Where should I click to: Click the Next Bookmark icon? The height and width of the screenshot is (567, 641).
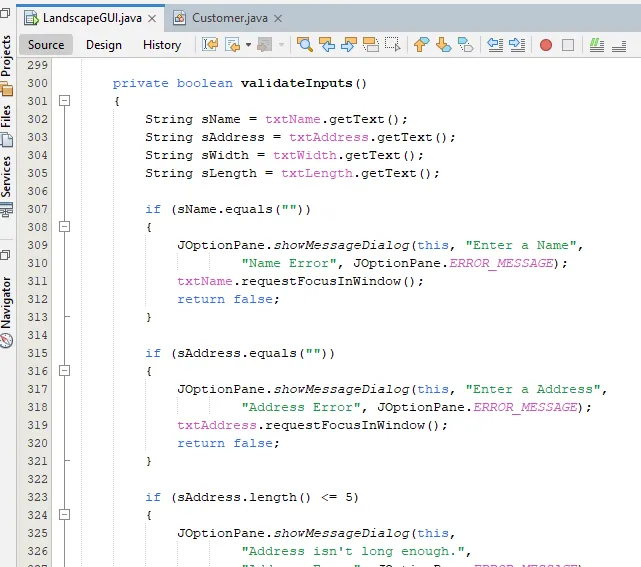coord(444,45)
